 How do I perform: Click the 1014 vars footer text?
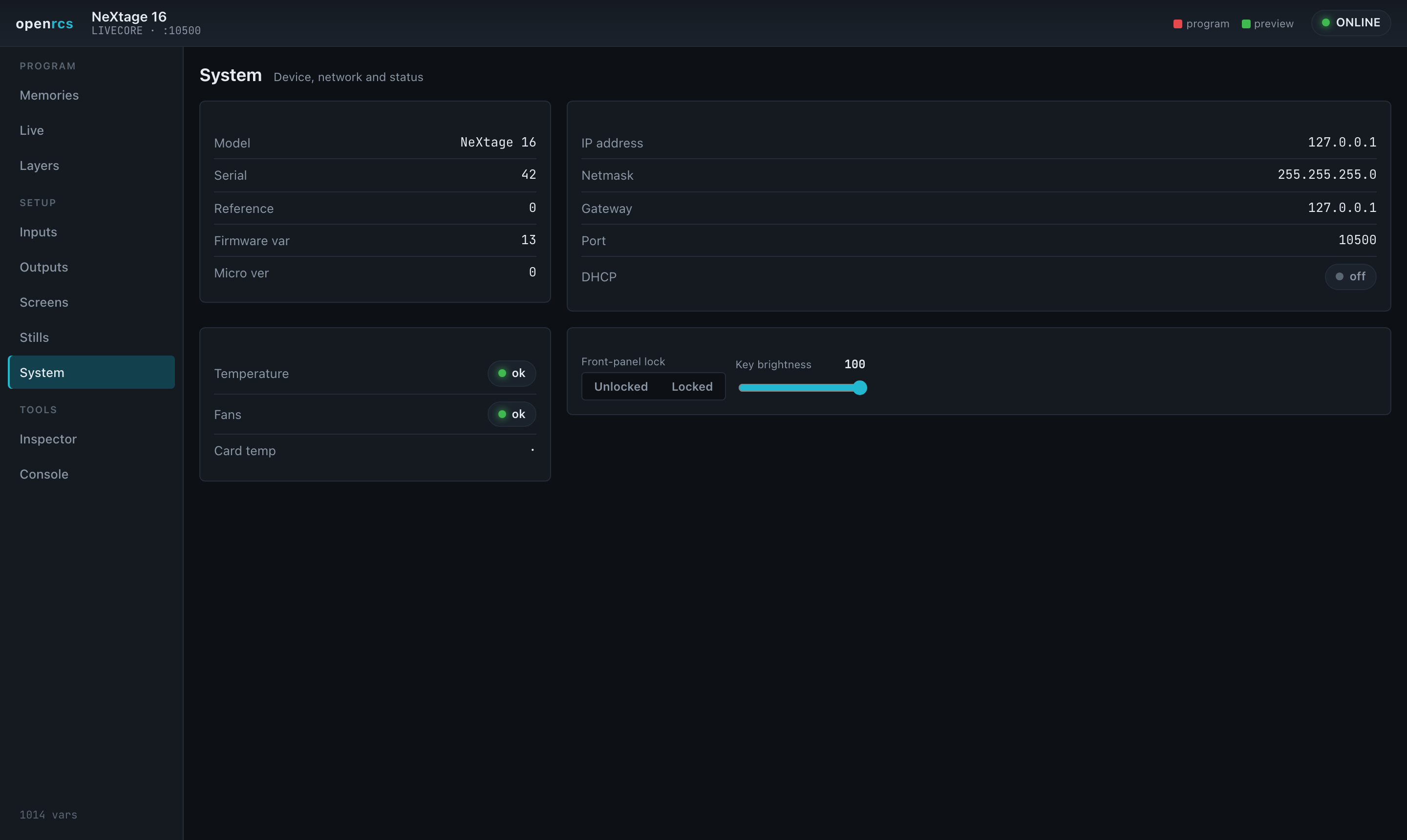point(48,815)
